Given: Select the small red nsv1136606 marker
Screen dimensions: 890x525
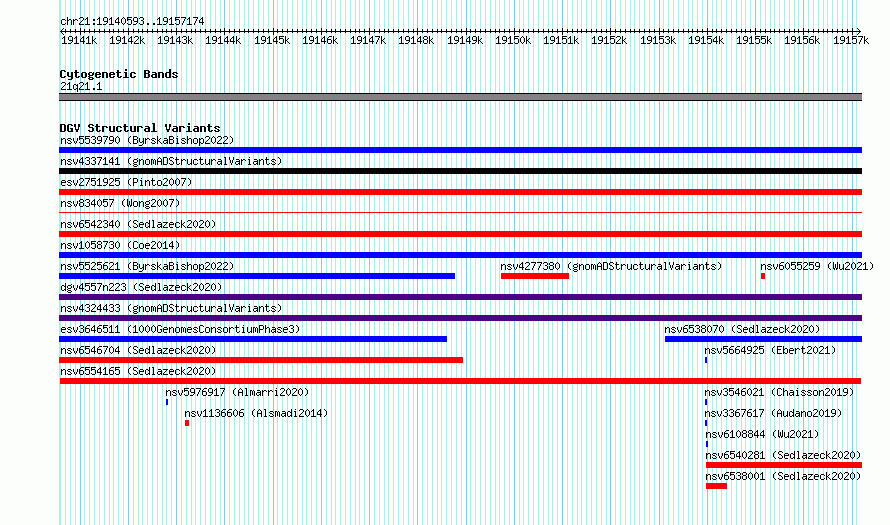Looking at the screenshot, I should pos(187,423).
